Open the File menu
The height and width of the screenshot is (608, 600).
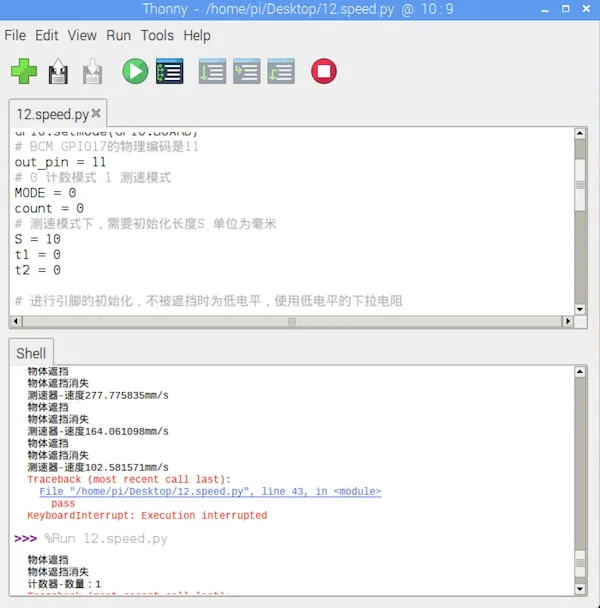pos(15,36)
